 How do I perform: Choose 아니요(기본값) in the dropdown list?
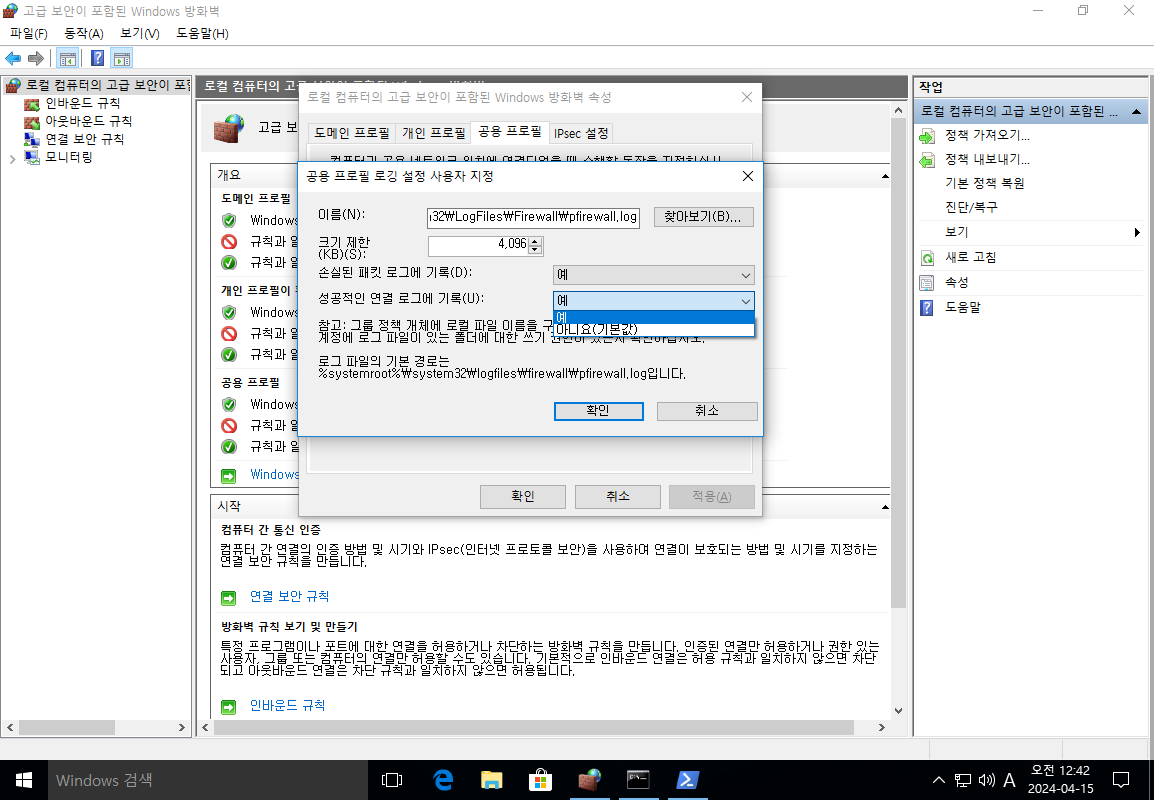pos(654,329)
